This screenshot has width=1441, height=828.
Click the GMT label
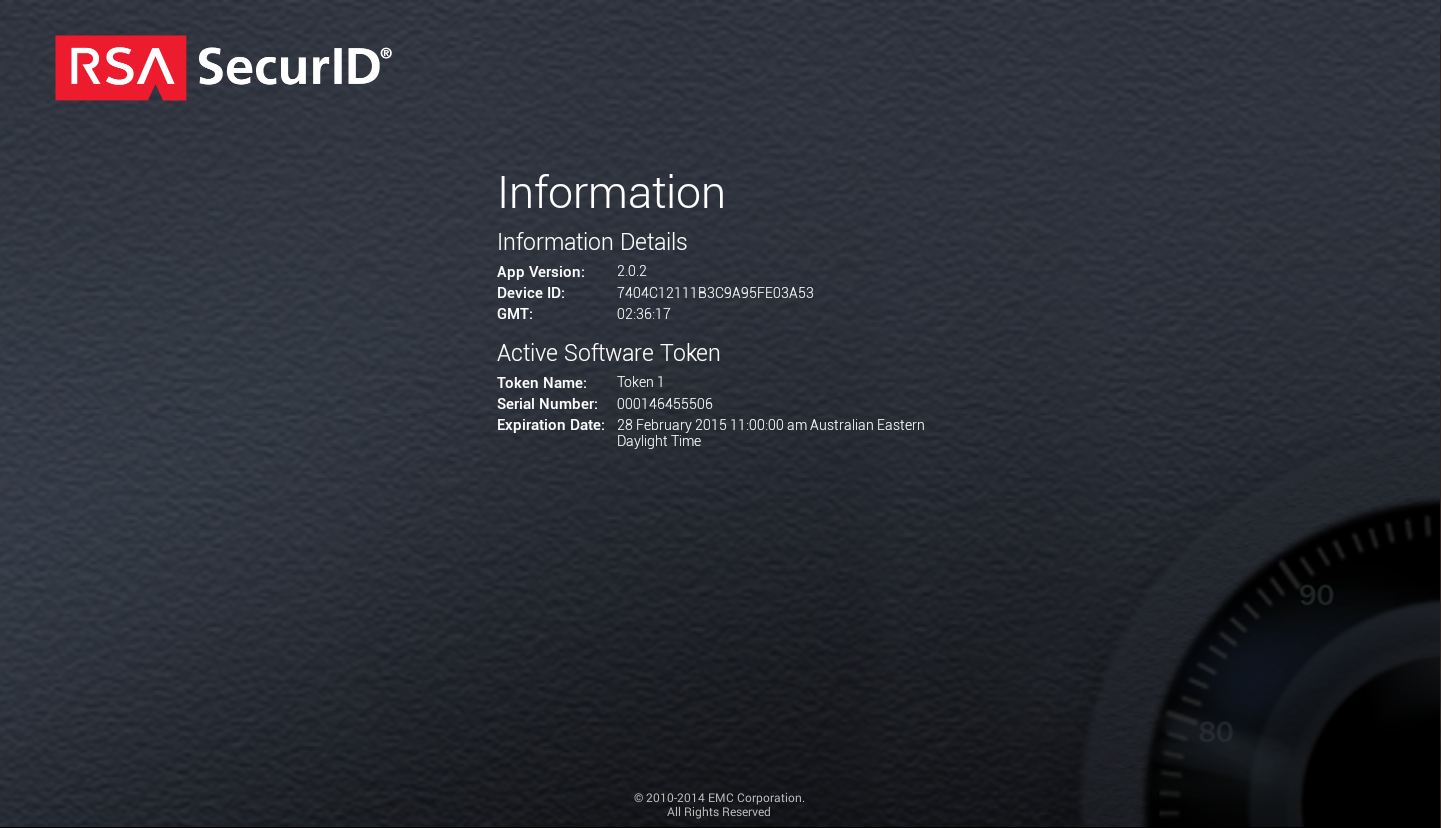515,314
